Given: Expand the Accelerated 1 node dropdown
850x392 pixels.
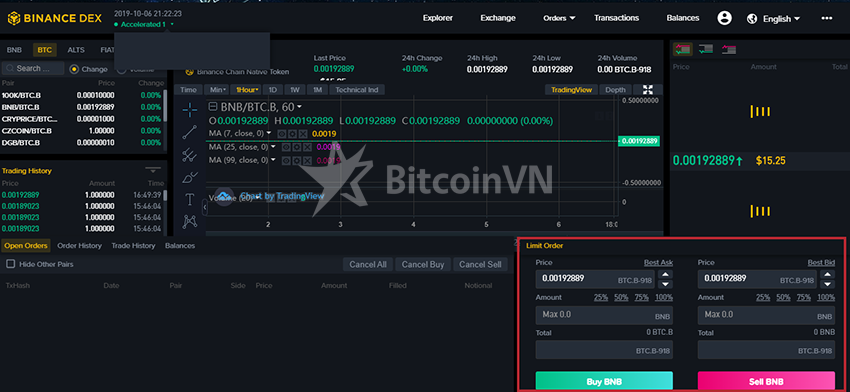Looking at the screenshot, I should pyautogui.click(x=172, y=25).
